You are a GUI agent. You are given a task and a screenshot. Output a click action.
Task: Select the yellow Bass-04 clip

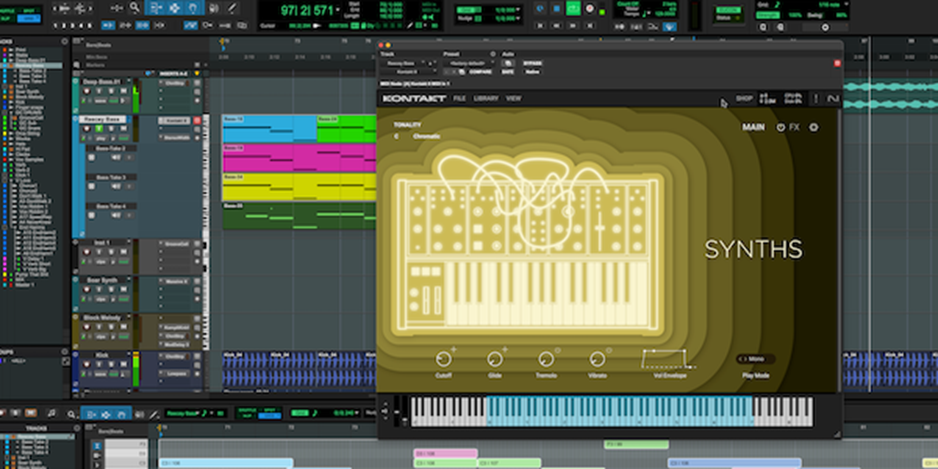point(299,187)
